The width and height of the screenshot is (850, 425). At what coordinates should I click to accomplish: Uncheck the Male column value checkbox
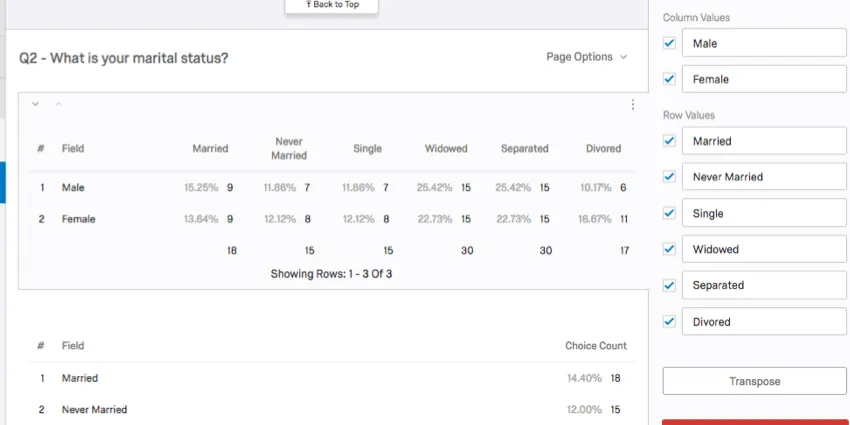coord(669,43)
